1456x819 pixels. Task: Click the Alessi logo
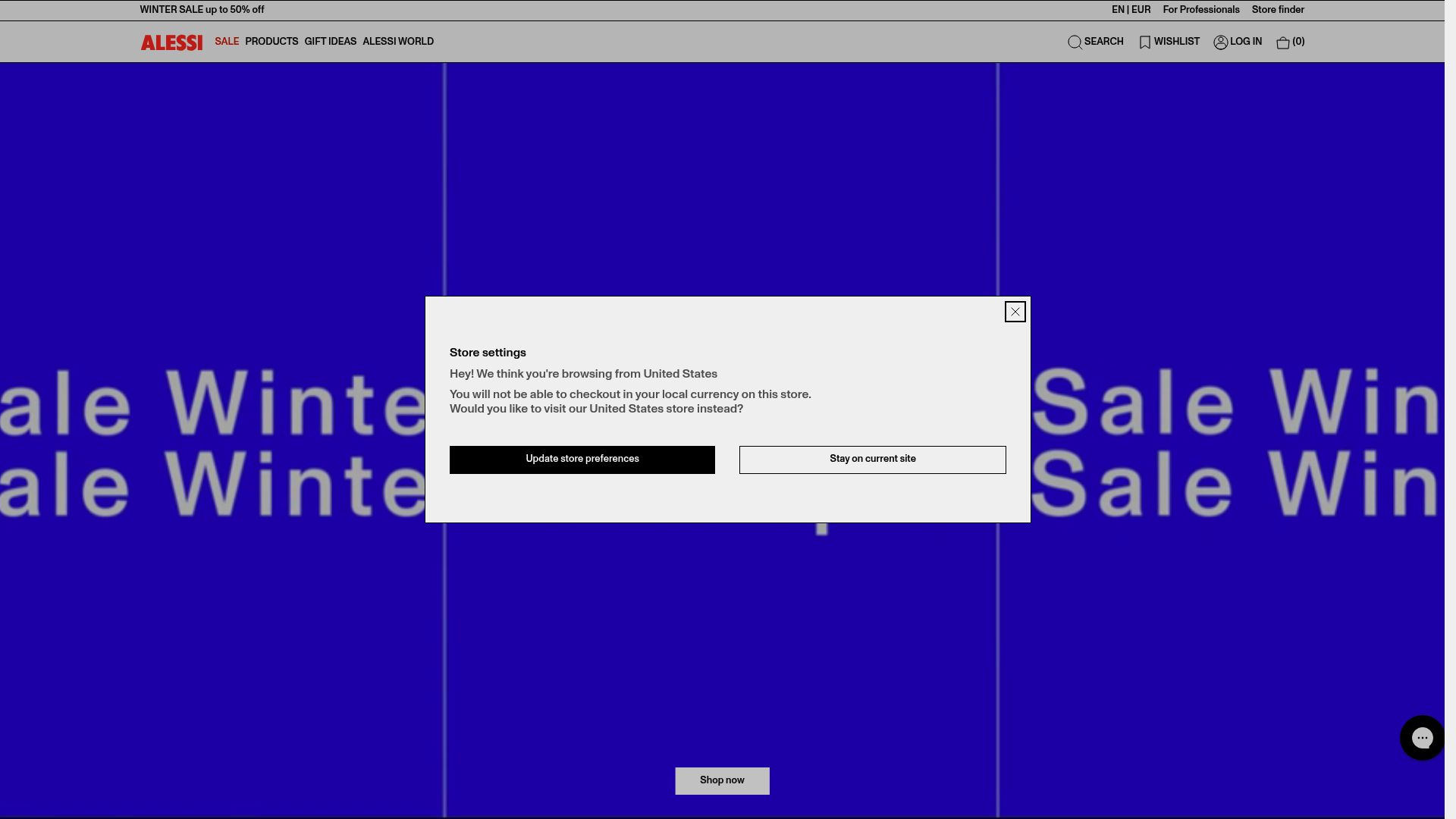tap(171, 42)
